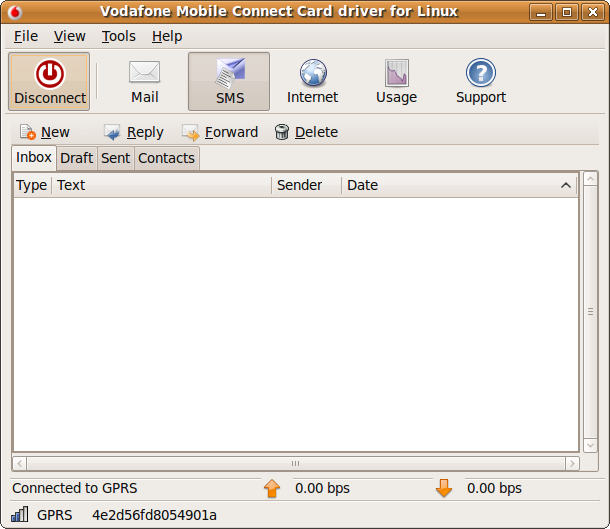Switch to the Draft tab
Viewport: 610px width, 529px height.
coord(77,158)
